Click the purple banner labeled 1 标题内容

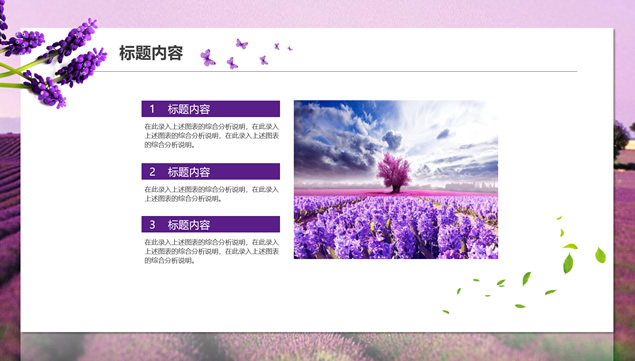click(x=211, y=109)
